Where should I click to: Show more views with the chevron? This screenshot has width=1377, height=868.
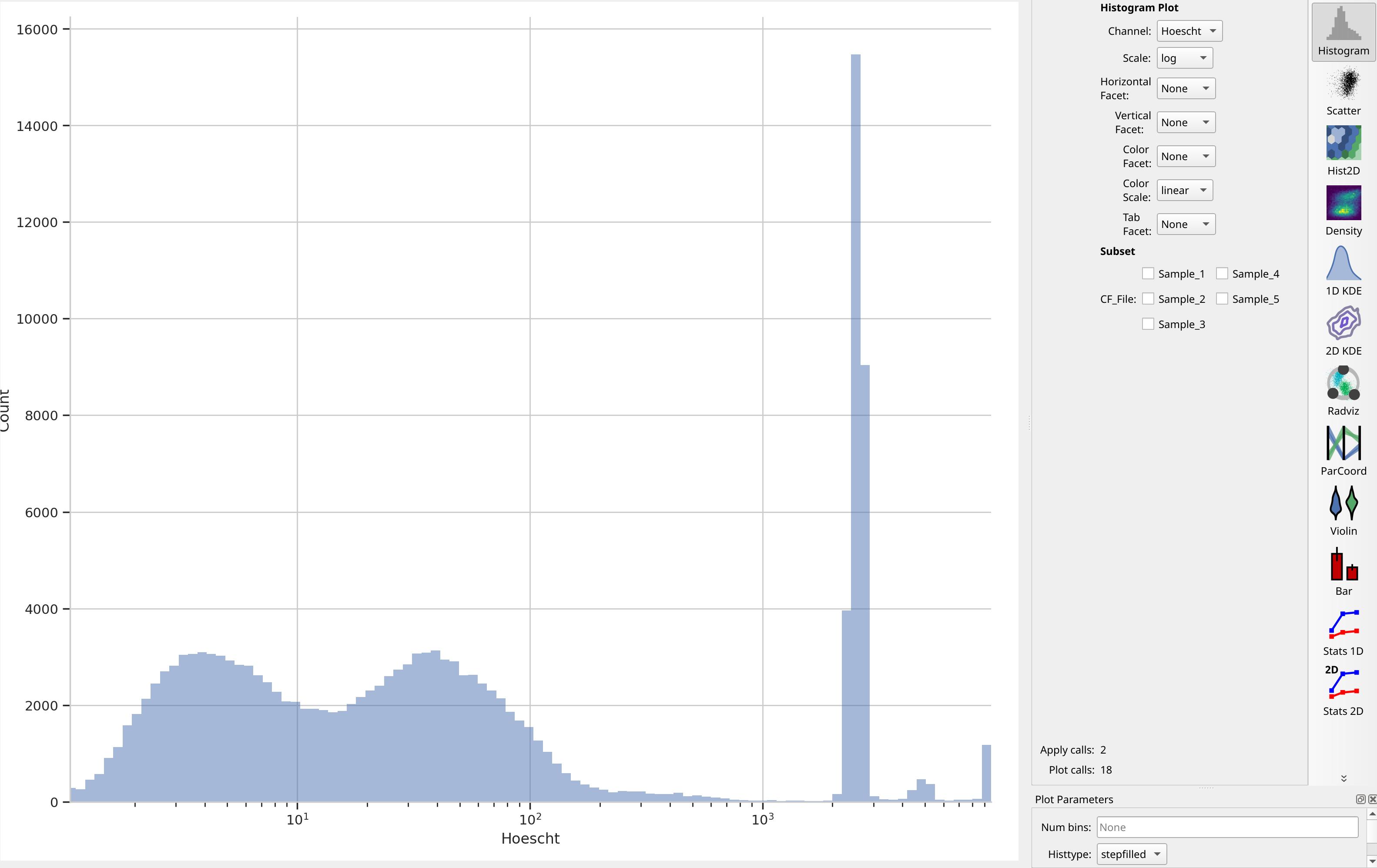tap(1343, 778)
